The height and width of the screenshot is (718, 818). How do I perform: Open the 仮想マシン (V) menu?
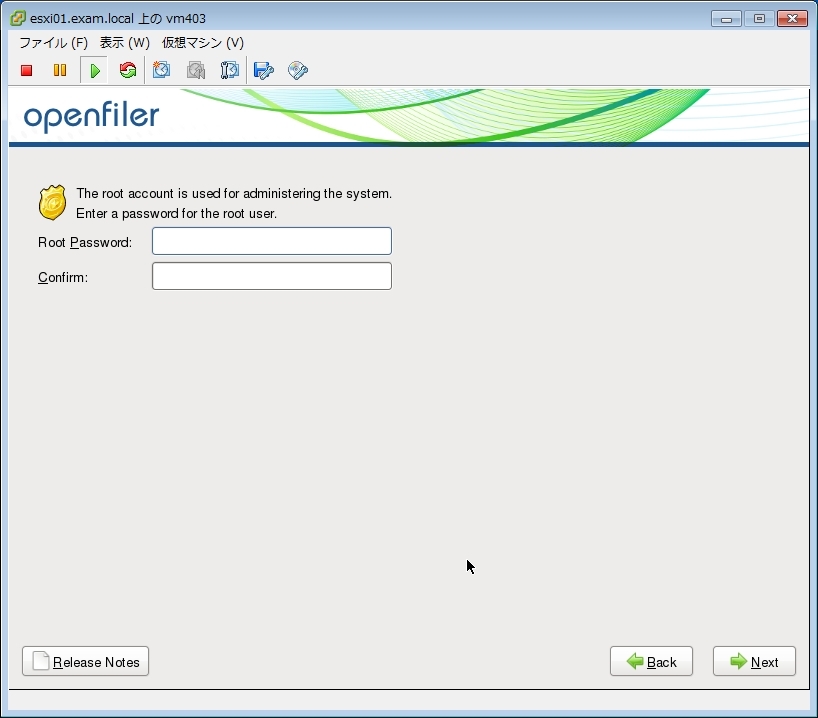point(202,43)
